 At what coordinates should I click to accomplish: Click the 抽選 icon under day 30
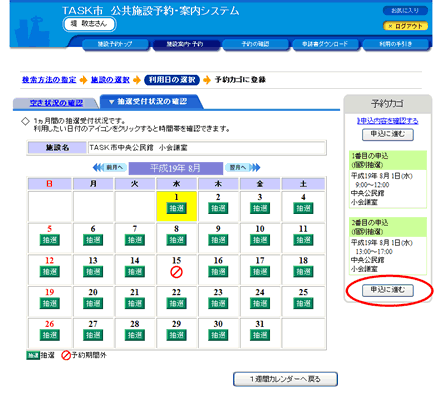point(218,335)
